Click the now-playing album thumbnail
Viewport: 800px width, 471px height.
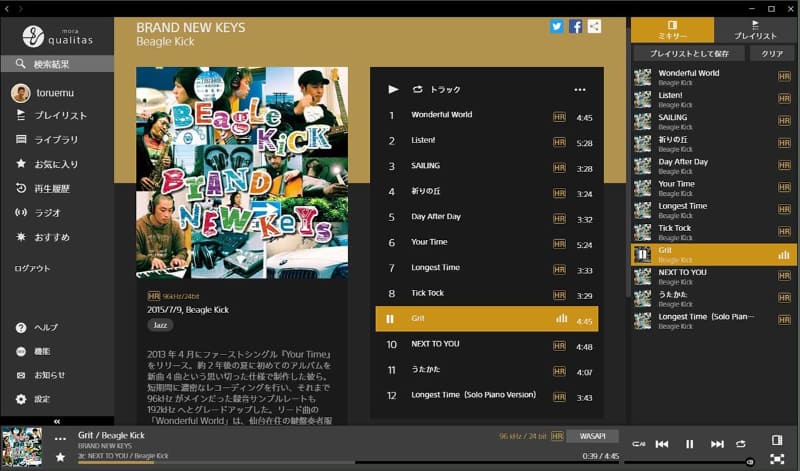22,448
